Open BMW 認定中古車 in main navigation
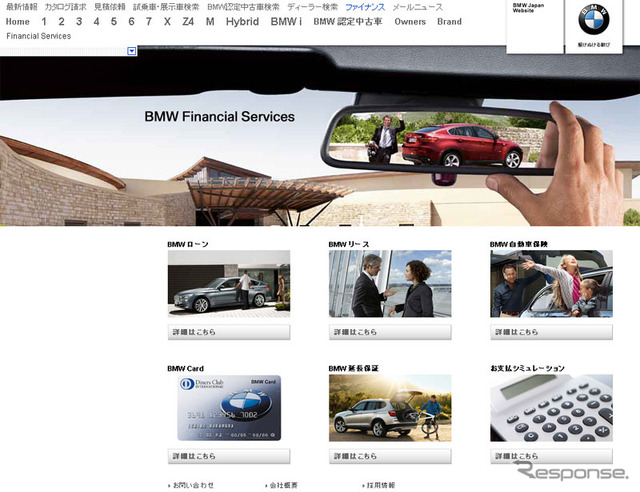Viewport: 640px width, 492px height. click(348, 22)
